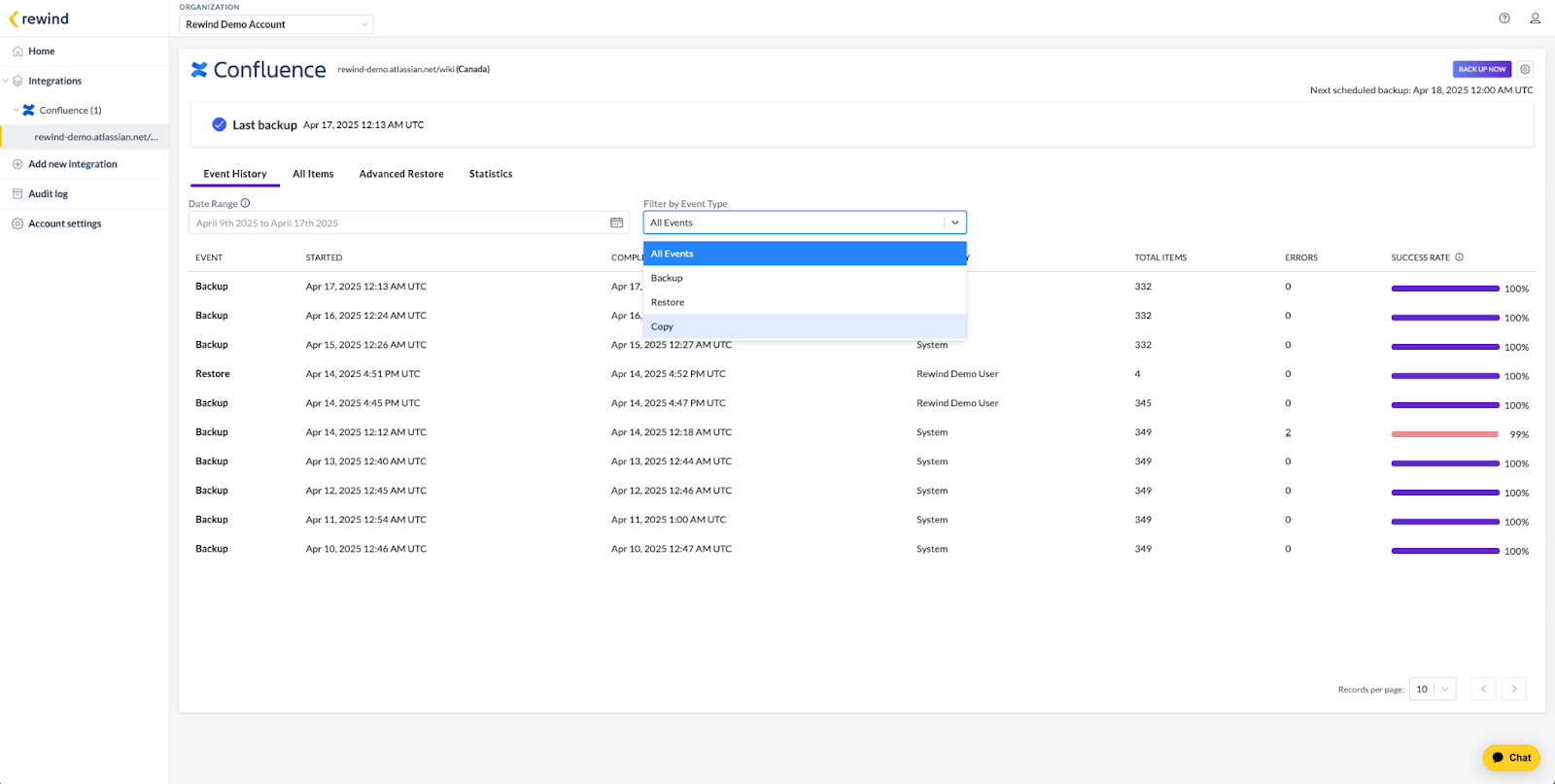Select Backup option in event filter

(x=805, y=278)
